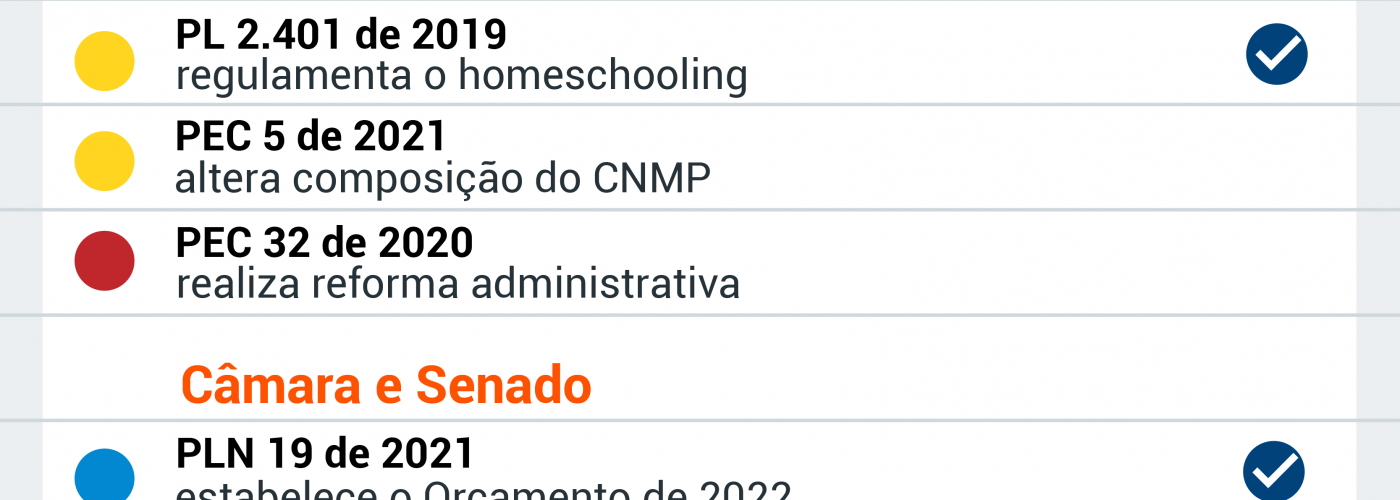Click the gray strip on the left edge

click(20, 250)
